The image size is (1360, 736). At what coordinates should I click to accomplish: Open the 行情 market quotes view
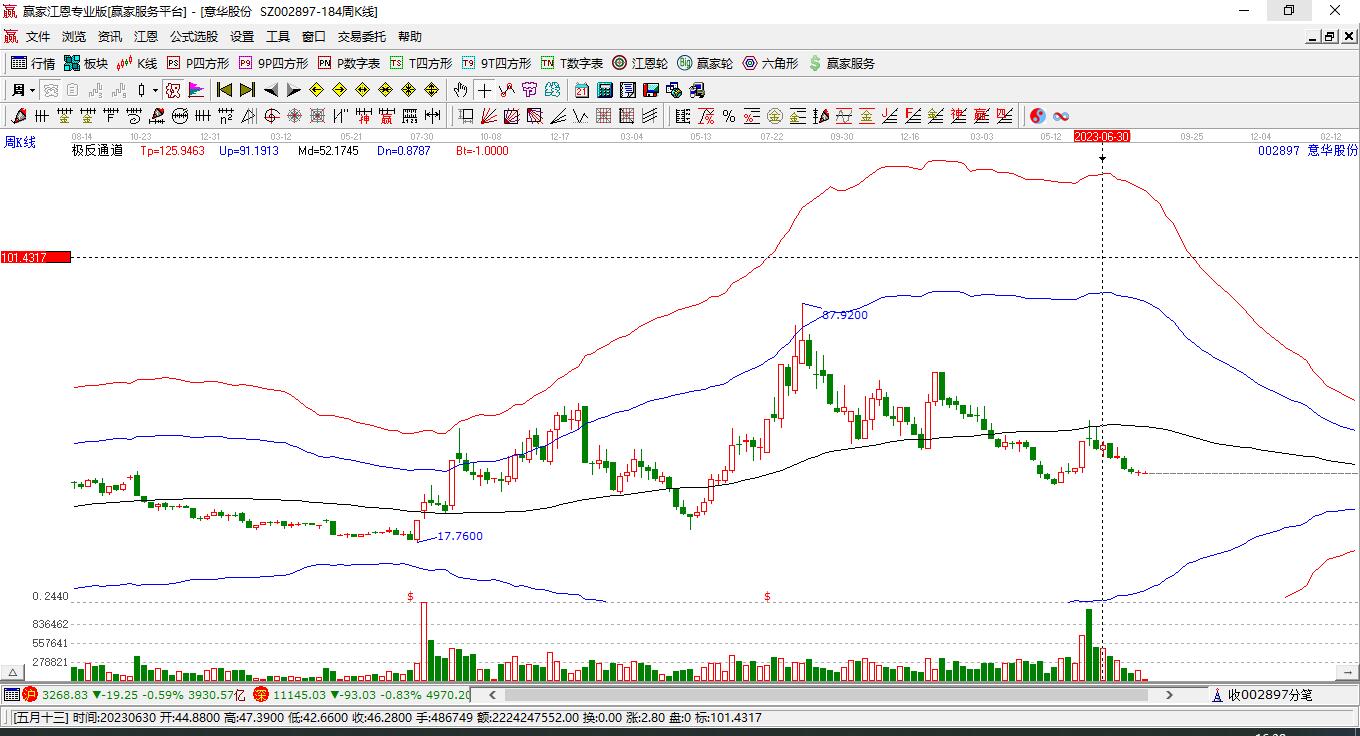coord(33,63)
